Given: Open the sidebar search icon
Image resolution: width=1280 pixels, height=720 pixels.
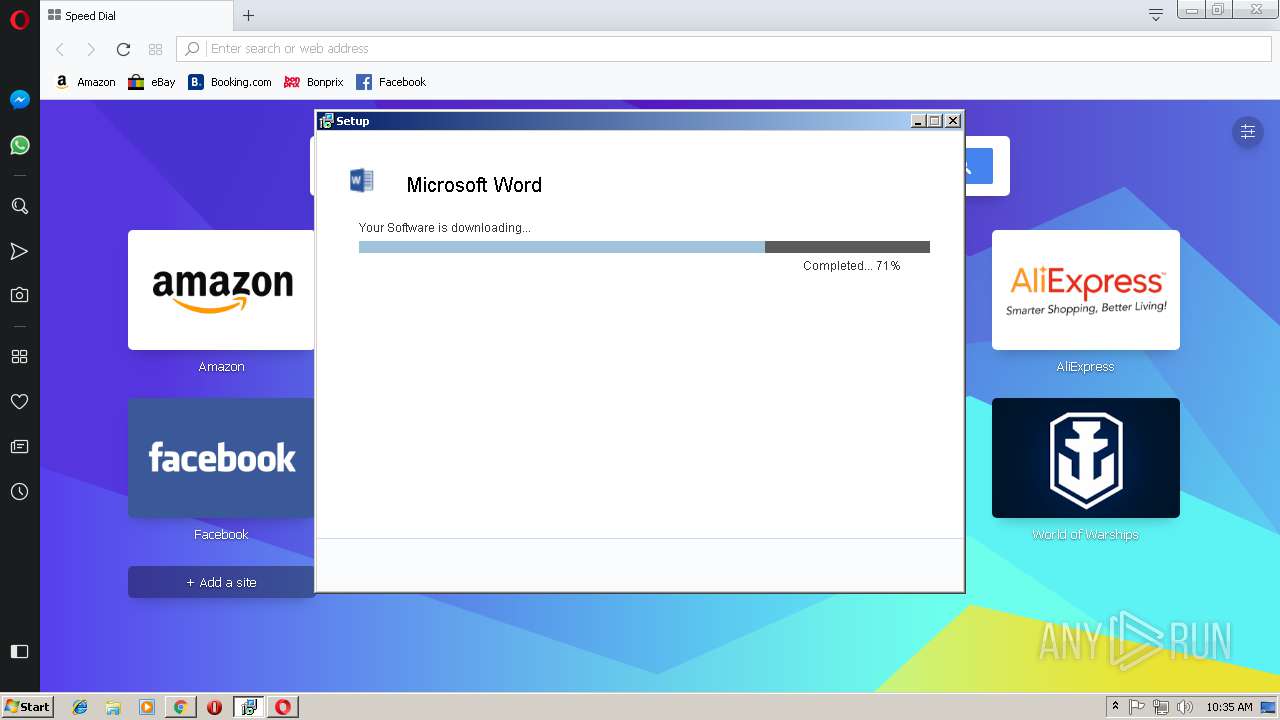Looking at the screenshot, I should coord(19,206).
